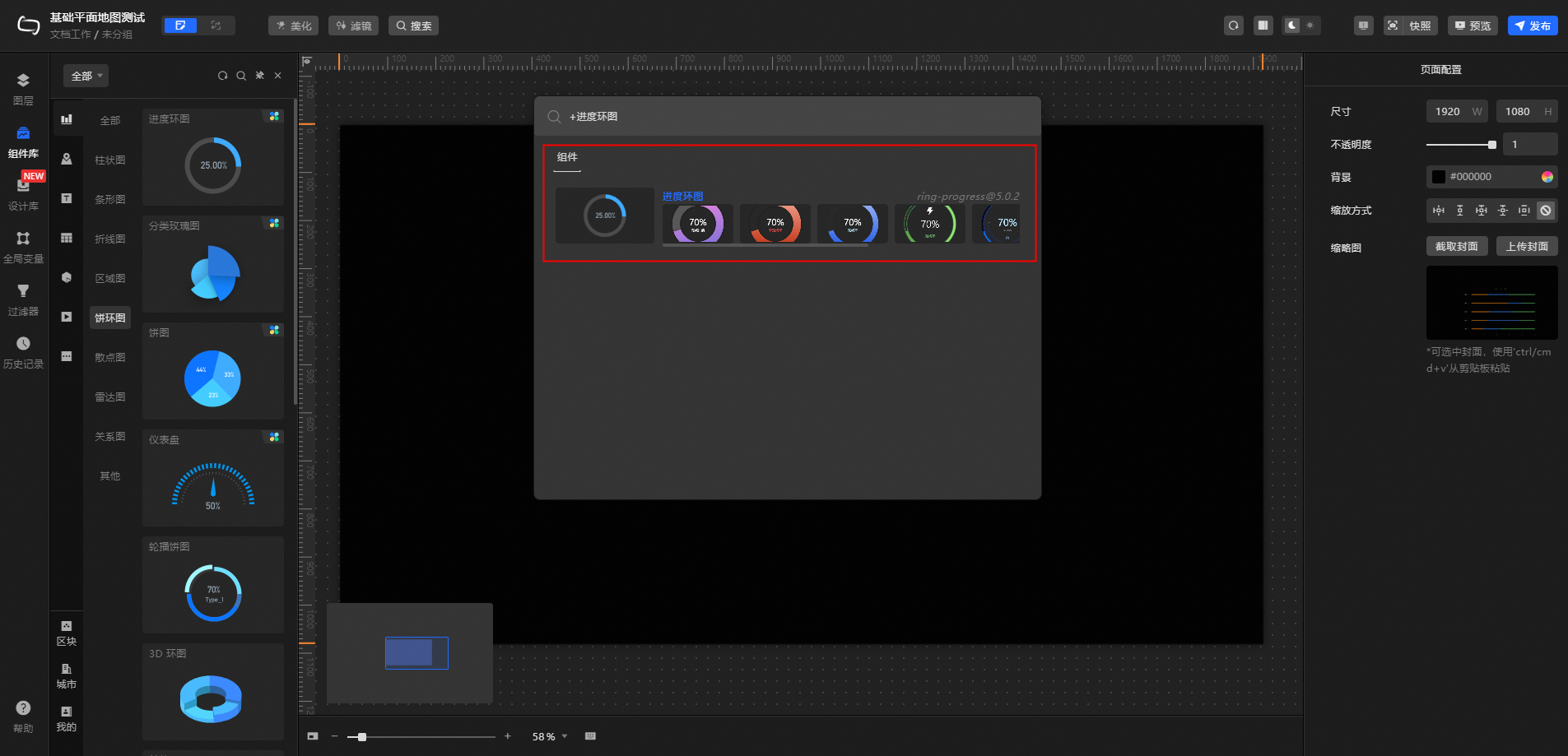Adjust the 不透明度 opacity slider

[x=1461, y=145]
